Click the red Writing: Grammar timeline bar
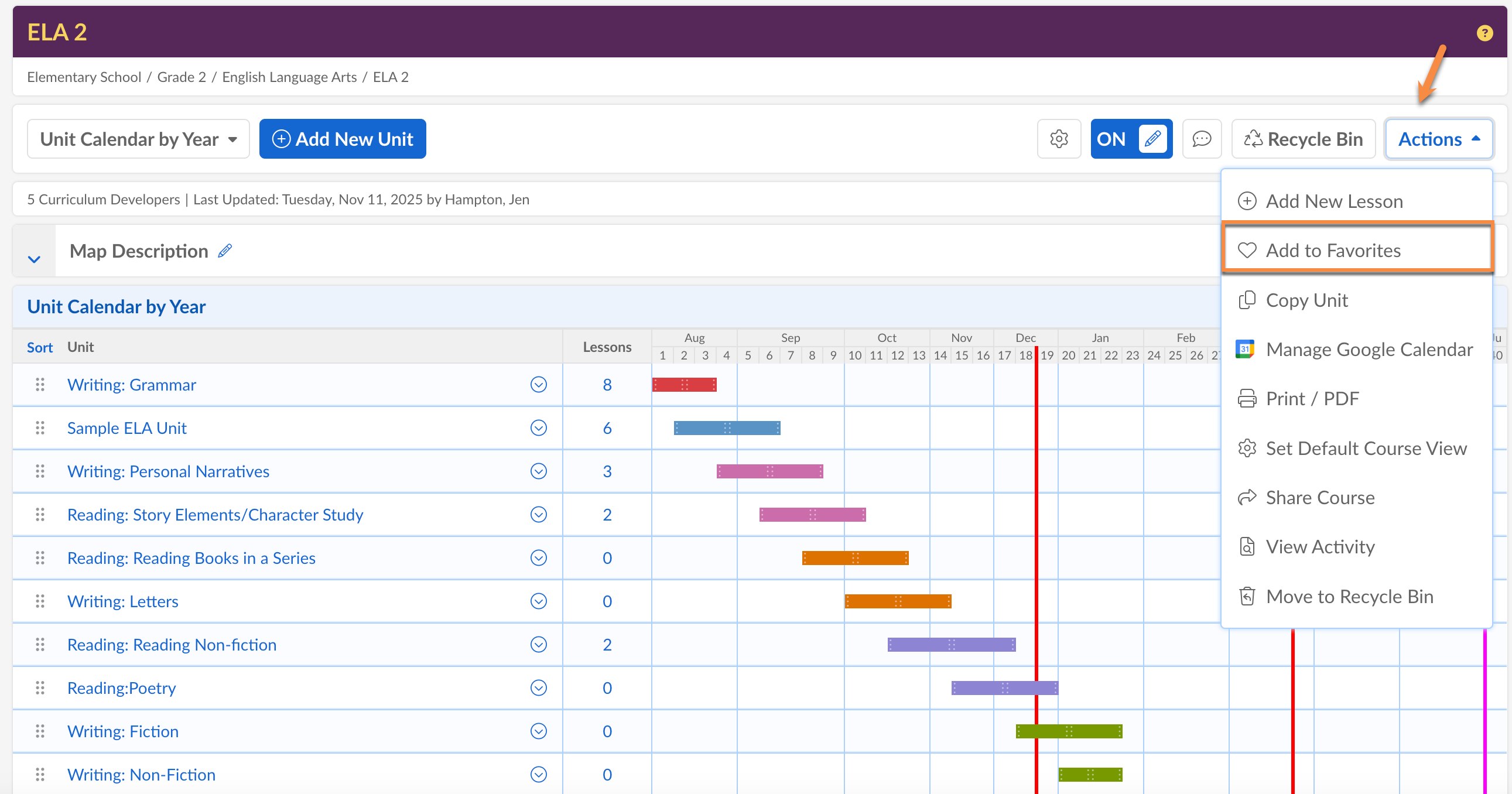This screenshot has height=794, width=1512. coord(684,385)
